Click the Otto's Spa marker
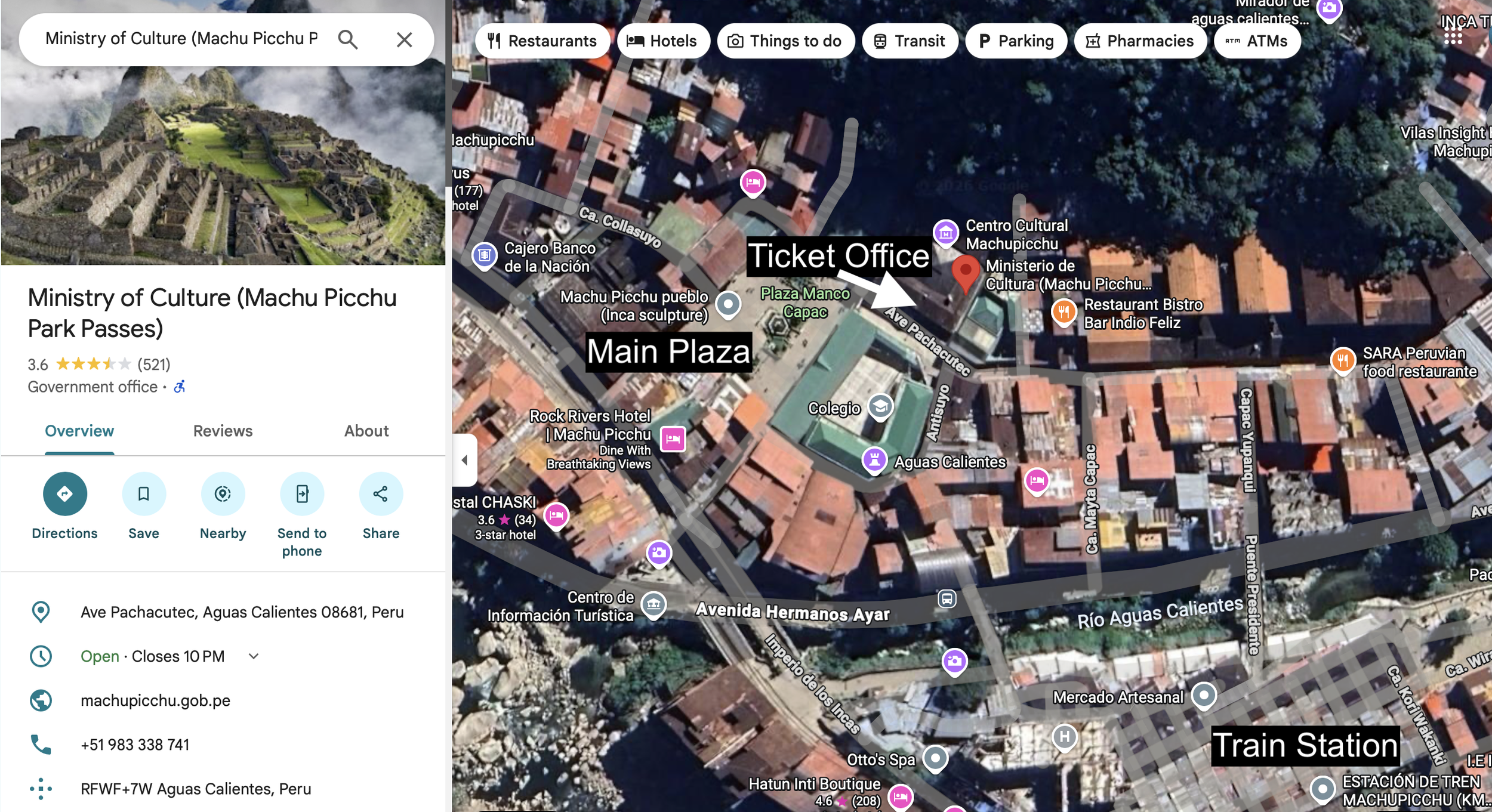This screenshot has height=812, width=1492. [935, 759]
